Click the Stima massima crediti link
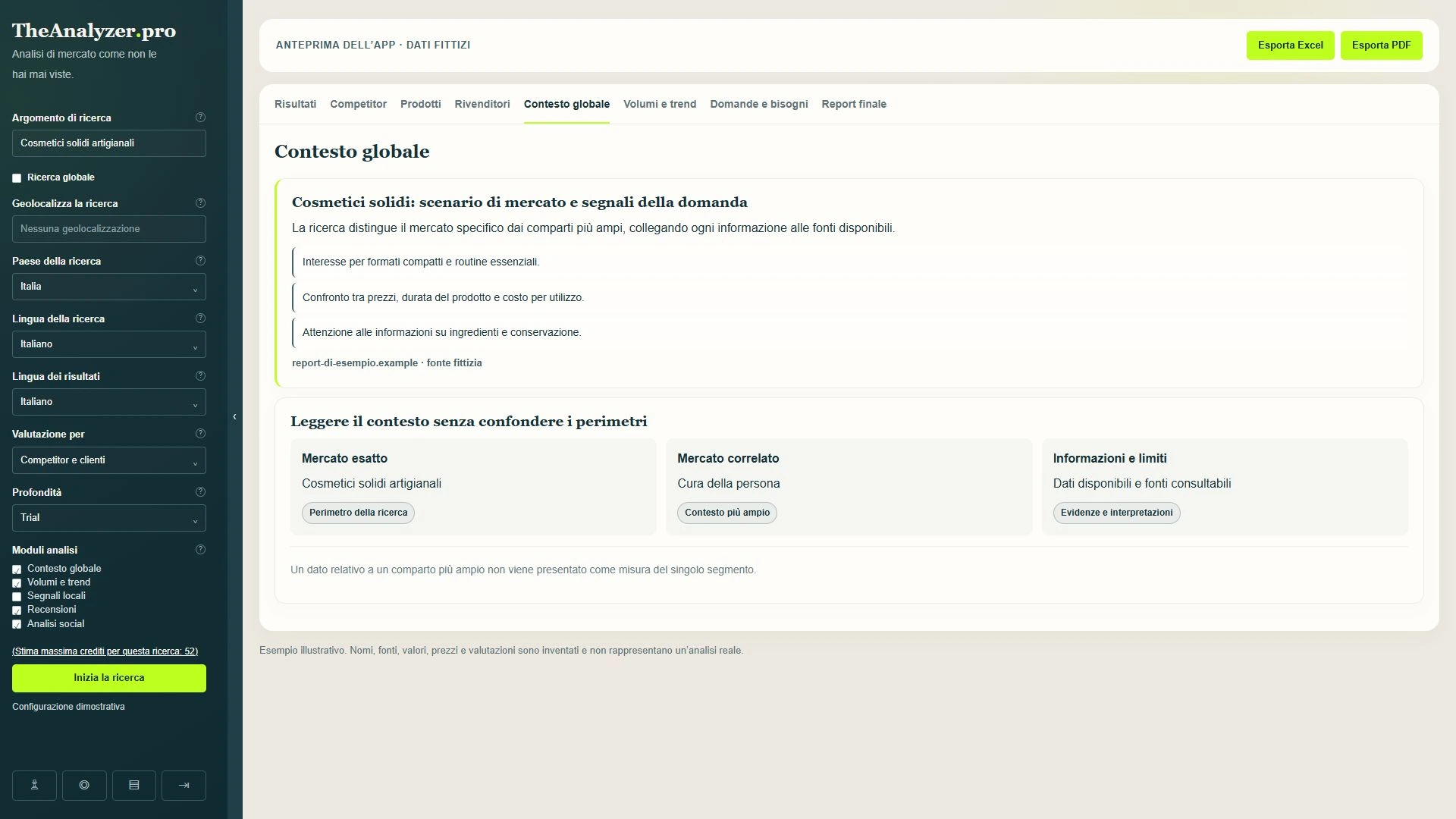The width and height of the screenshot is (1456, 819). coord(105,651)
